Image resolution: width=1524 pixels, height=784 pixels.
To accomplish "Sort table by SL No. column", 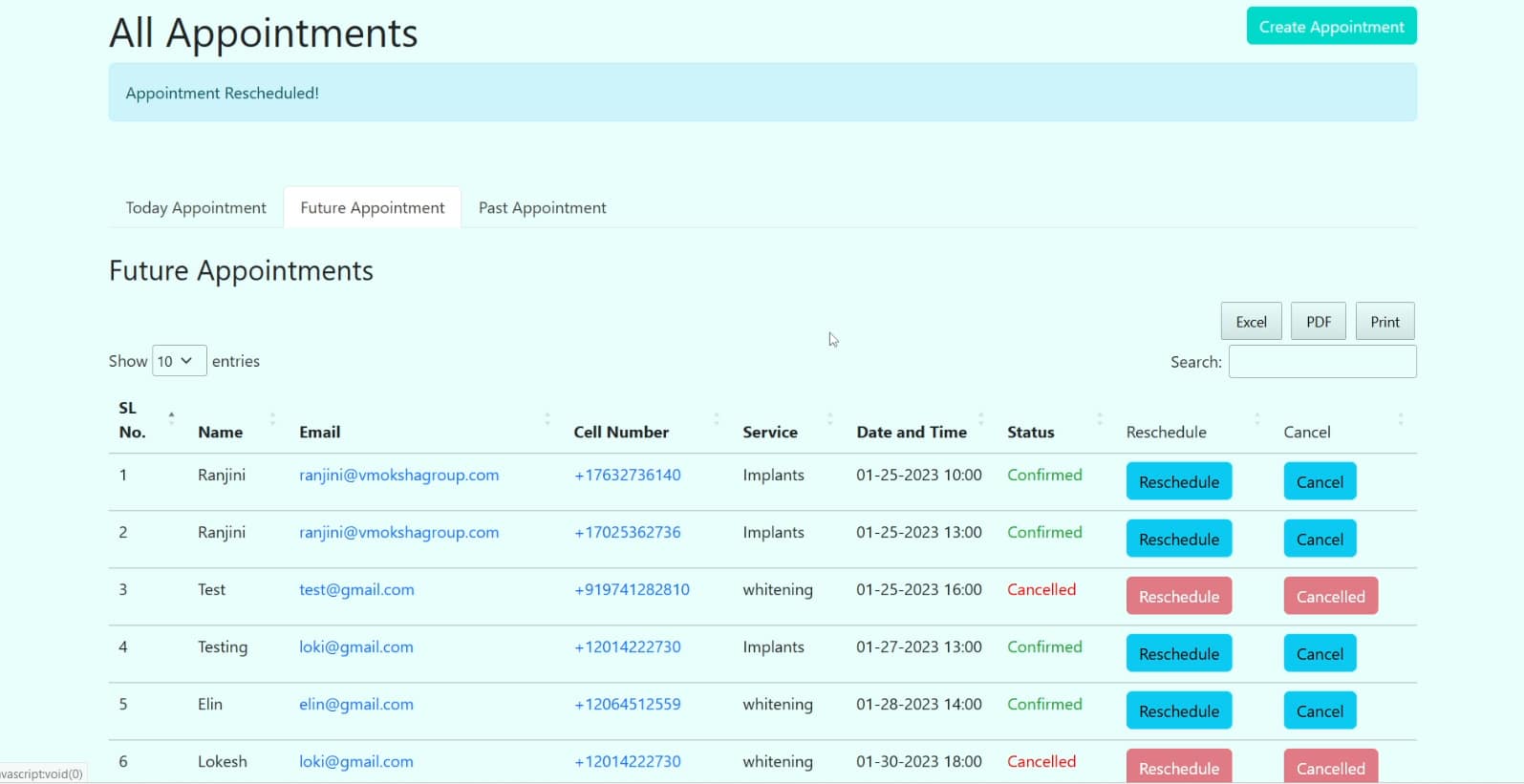I will [x=132, y=420].
